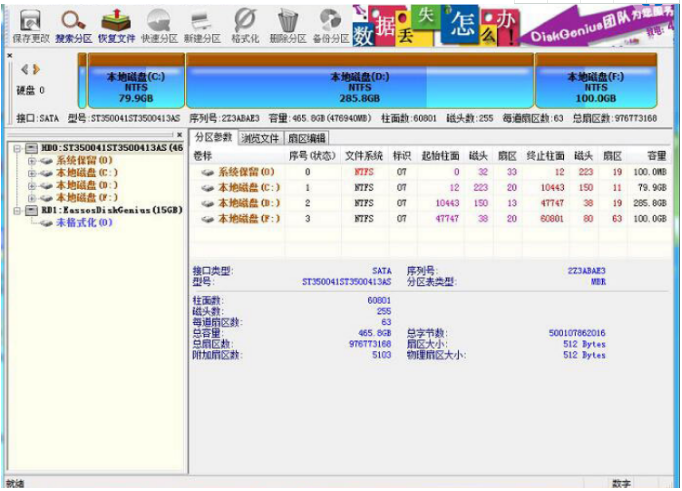
Task: Switch to the 浏览文件 tab
Action: [260, 138]
